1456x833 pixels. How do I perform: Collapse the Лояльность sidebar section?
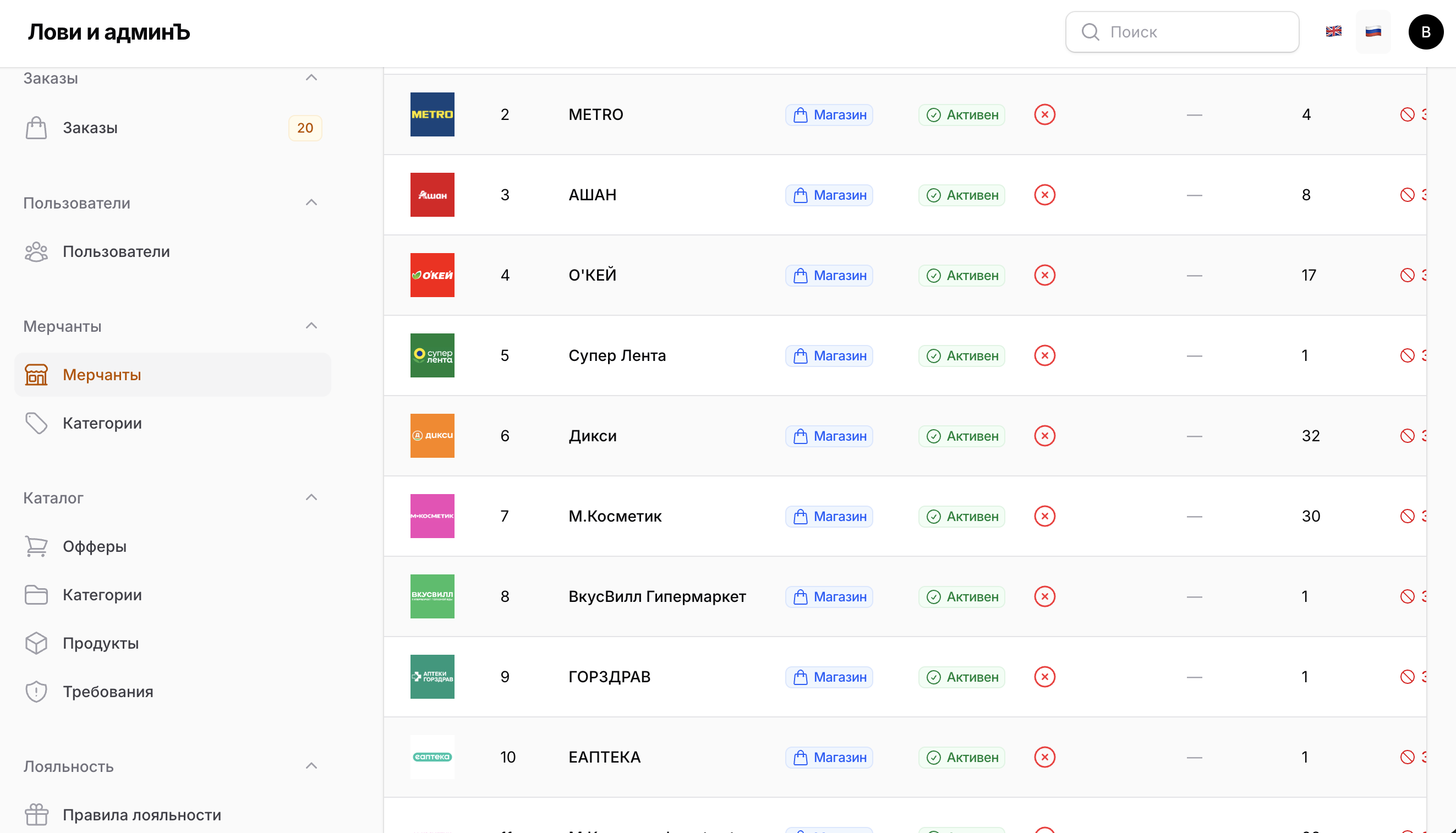coord(311,766)
